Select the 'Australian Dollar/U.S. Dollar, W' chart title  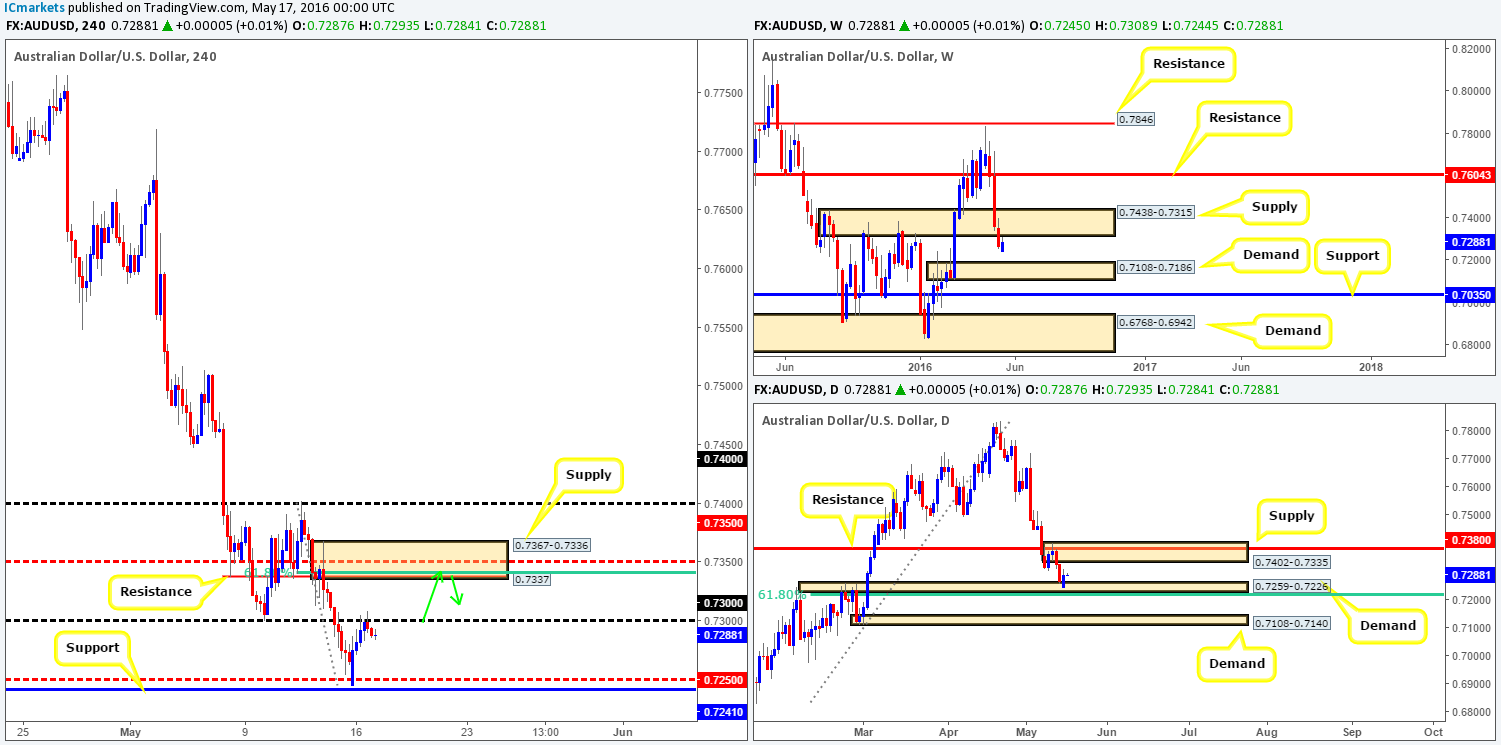click(x=855, y=56)
